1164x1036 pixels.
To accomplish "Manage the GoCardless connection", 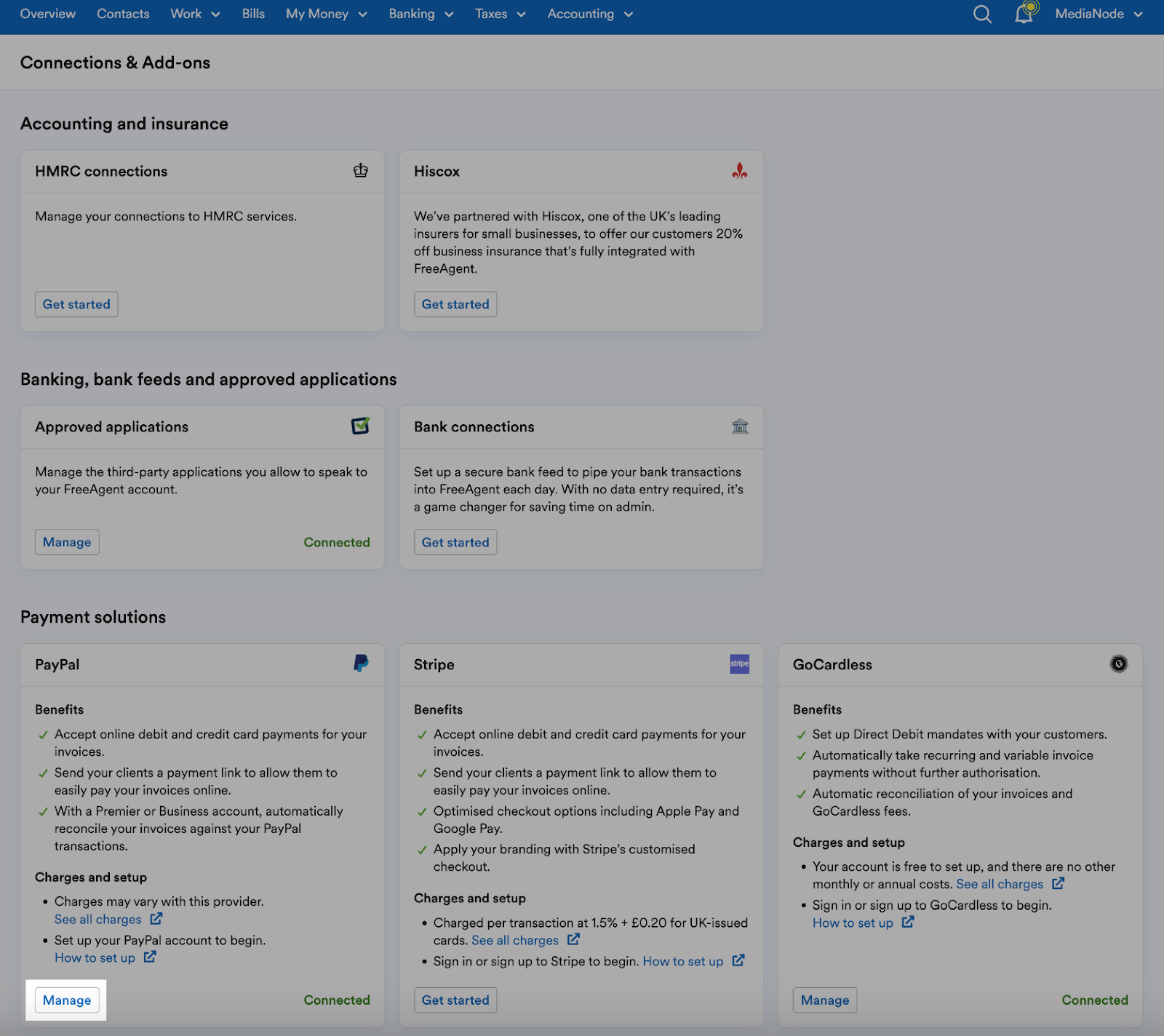I will point(825,1000).
